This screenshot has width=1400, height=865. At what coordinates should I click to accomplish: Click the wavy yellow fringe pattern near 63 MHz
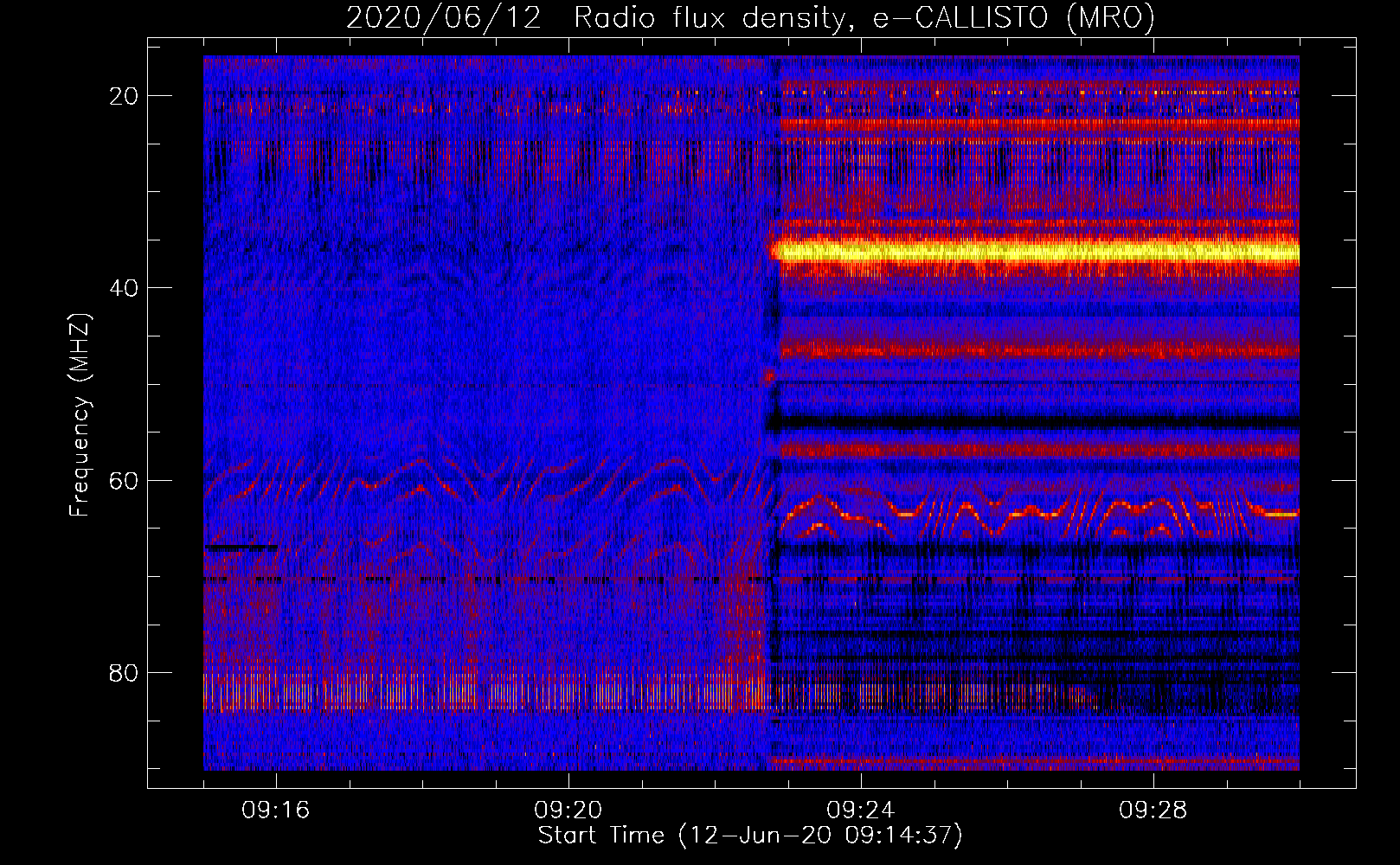pos(1038,516)
